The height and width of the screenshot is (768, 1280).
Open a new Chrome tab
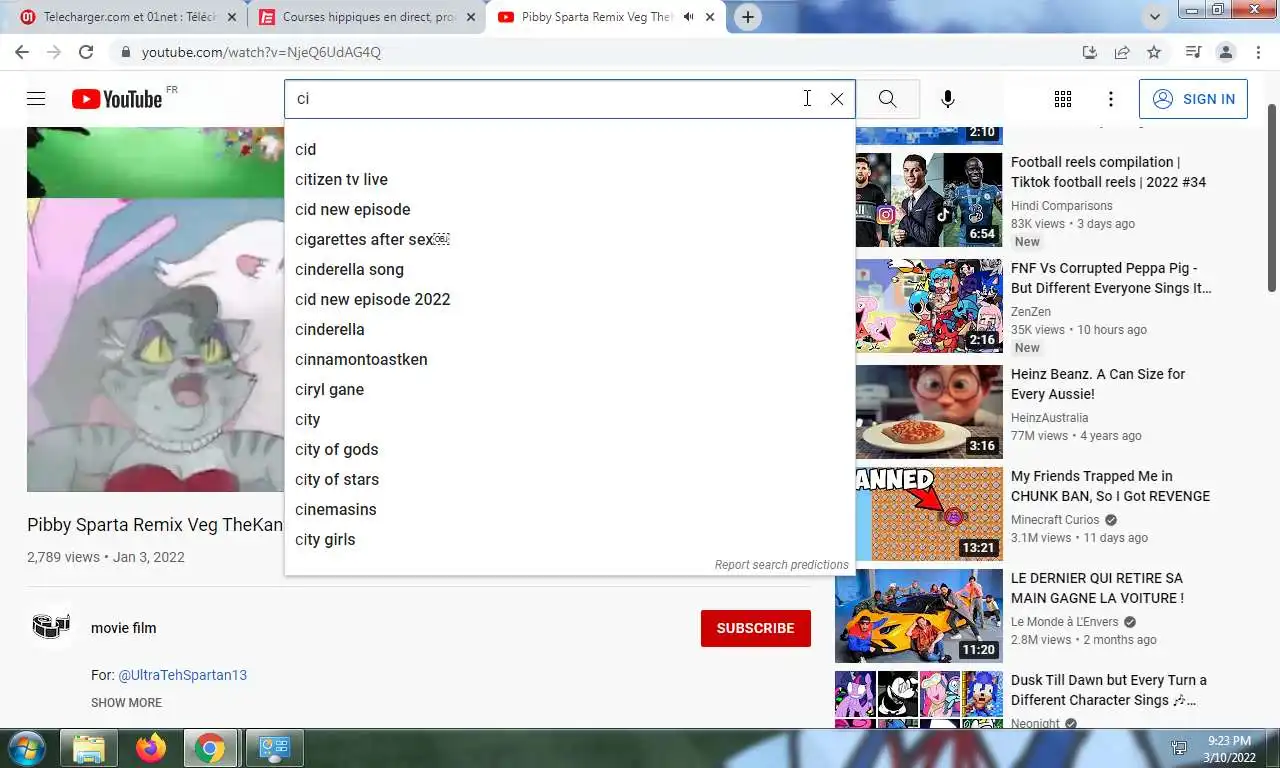coord(748,17)
